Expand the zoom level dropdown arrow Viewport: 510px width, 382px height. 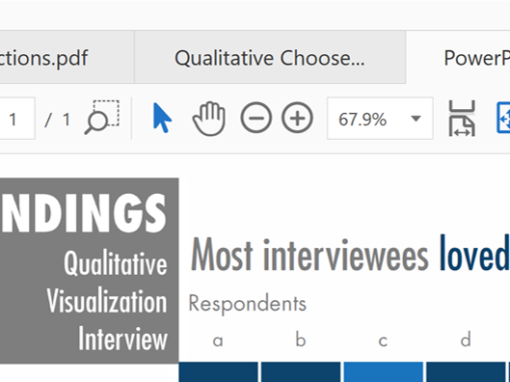(416, 118)
